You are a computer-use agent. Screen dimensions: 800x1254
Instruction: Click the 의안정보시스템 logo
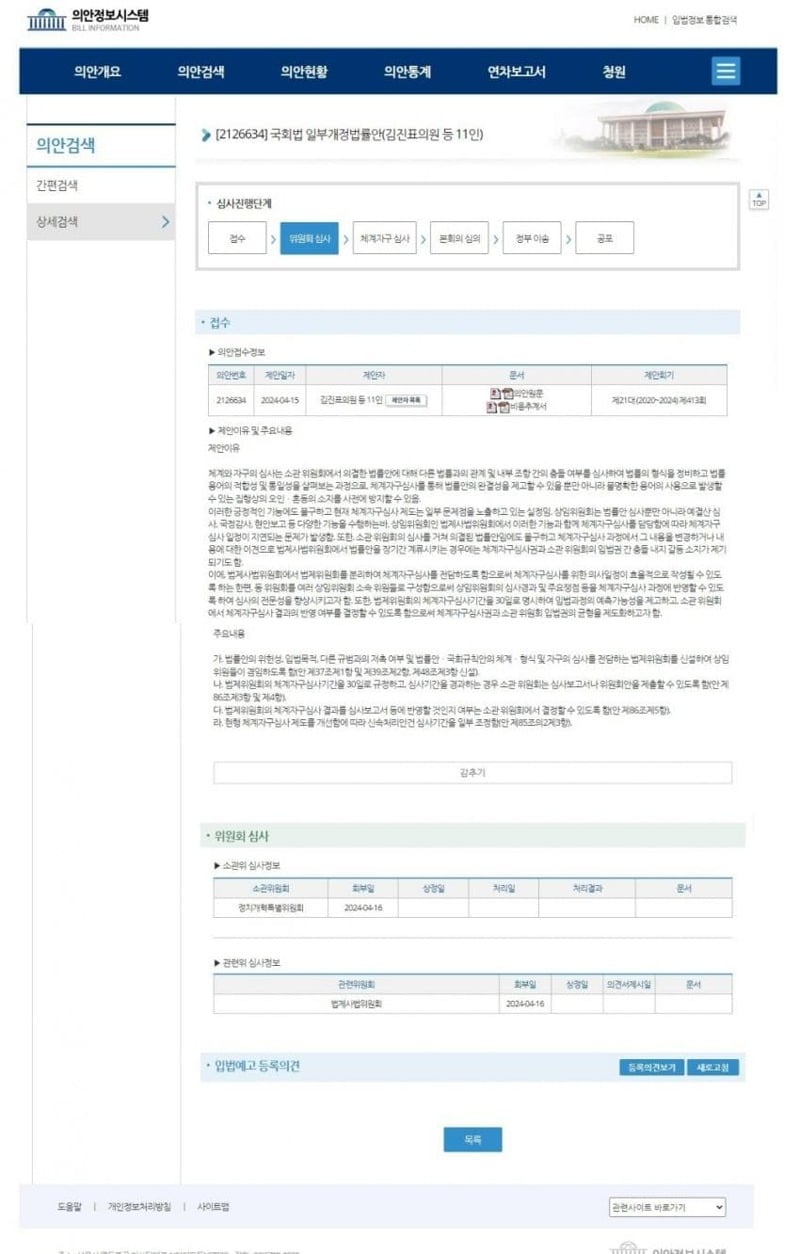pos(87,19)
